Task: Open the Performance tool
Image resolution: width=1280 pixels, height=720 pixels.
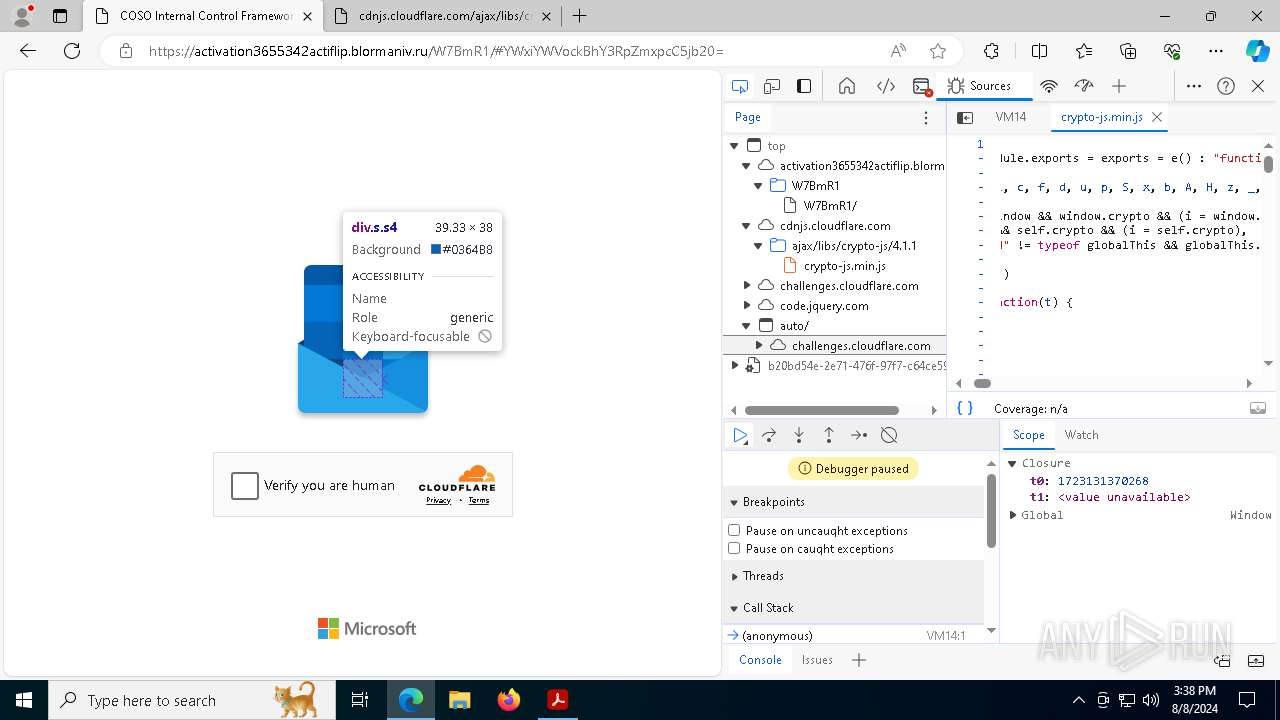Action: point(1083,86)
